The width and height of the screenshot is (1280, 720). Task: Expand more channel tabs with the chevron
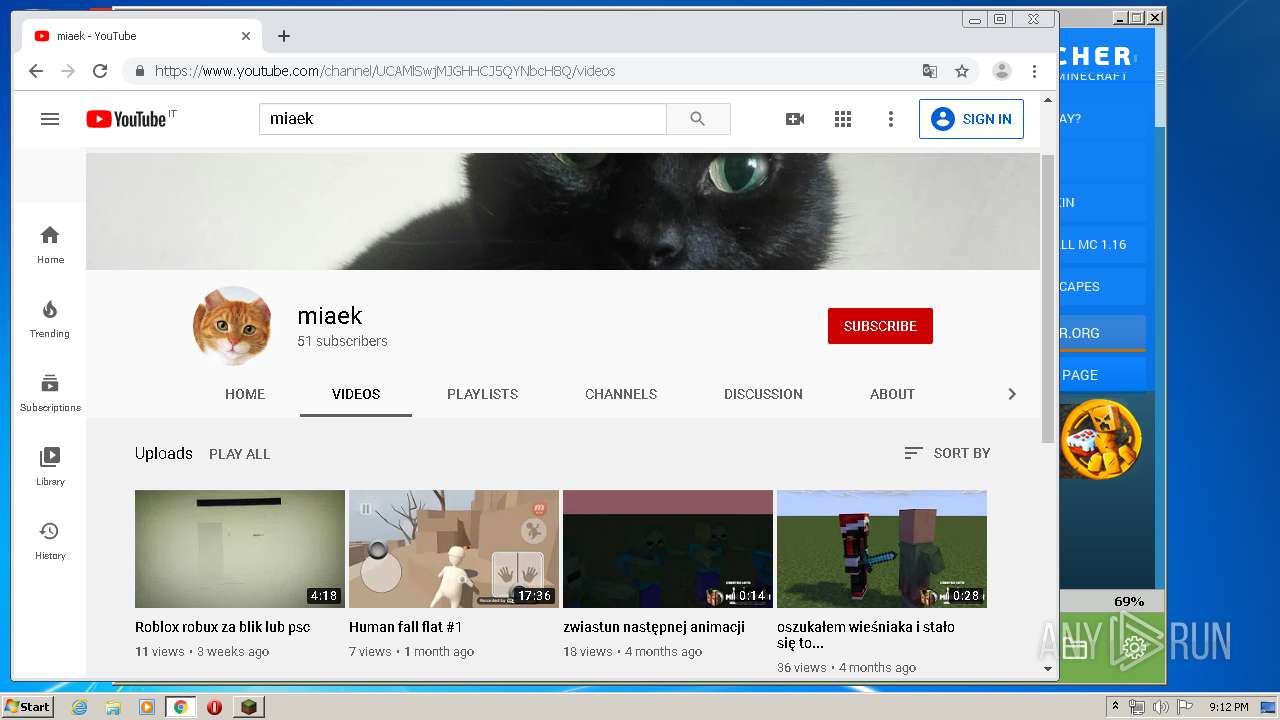1012,394
